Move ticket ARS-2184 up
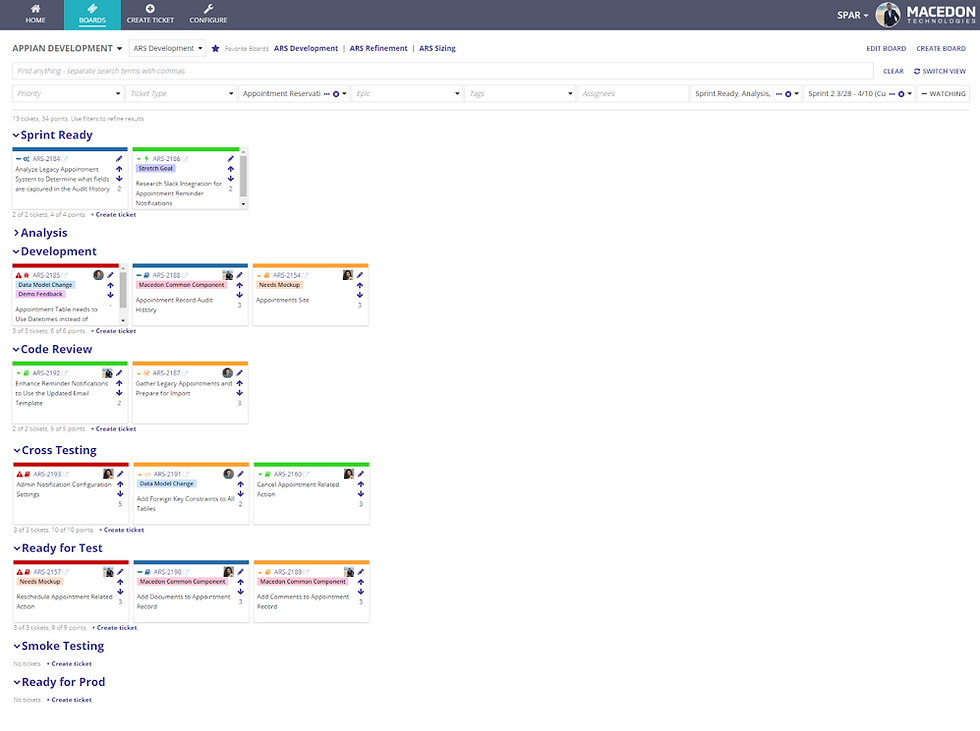 coord(119,169)
